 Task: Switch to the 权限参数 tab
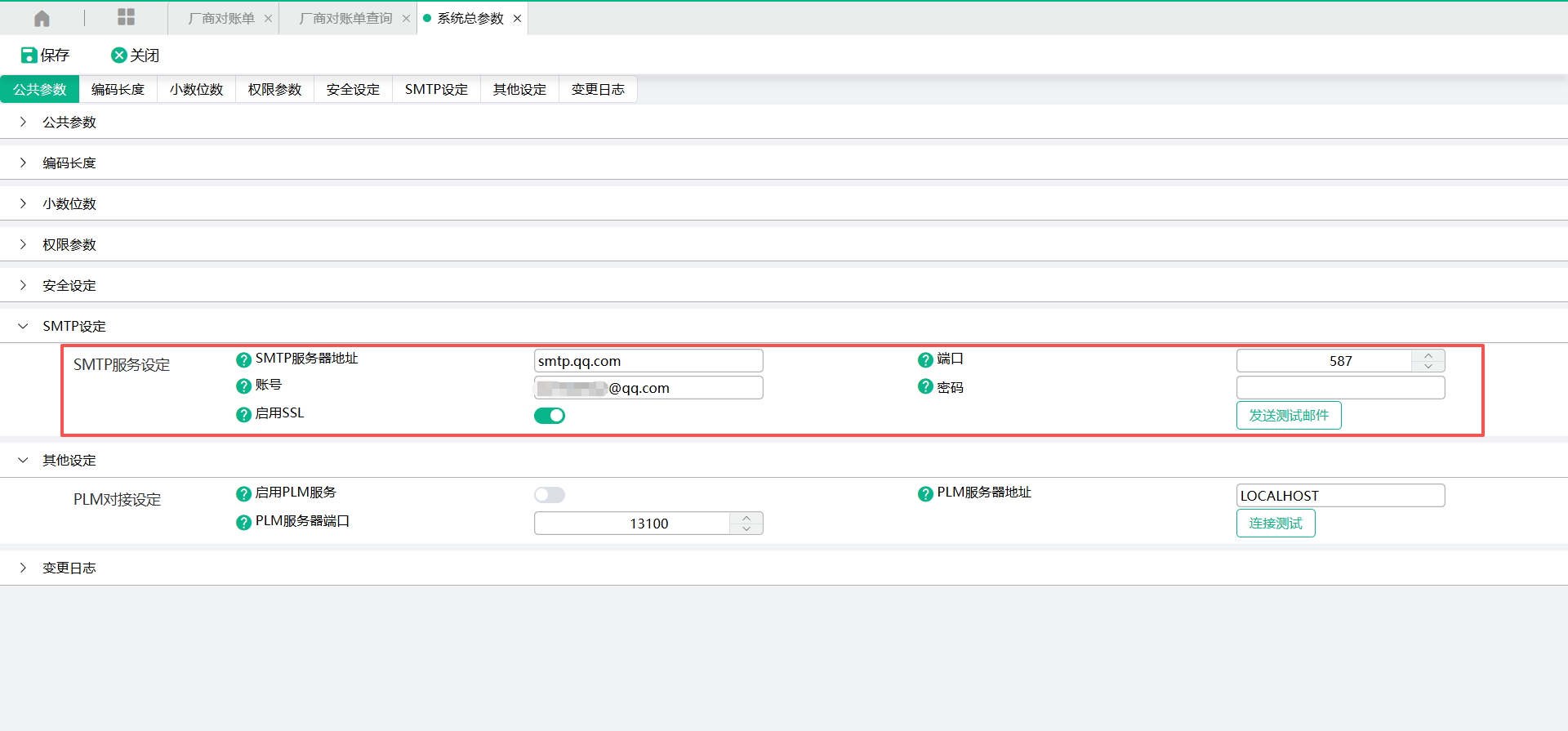274,89
